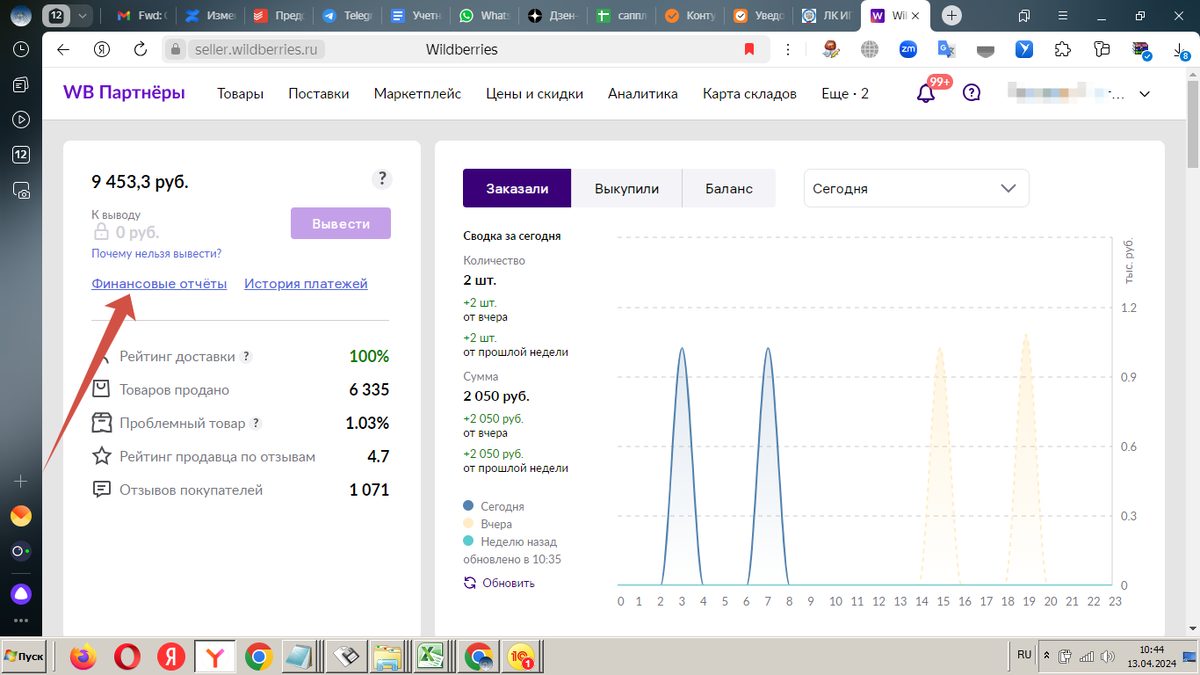Click the Отзывов покупателей value 1 071
The image size is (1200, 675).
tap(369, 490)
